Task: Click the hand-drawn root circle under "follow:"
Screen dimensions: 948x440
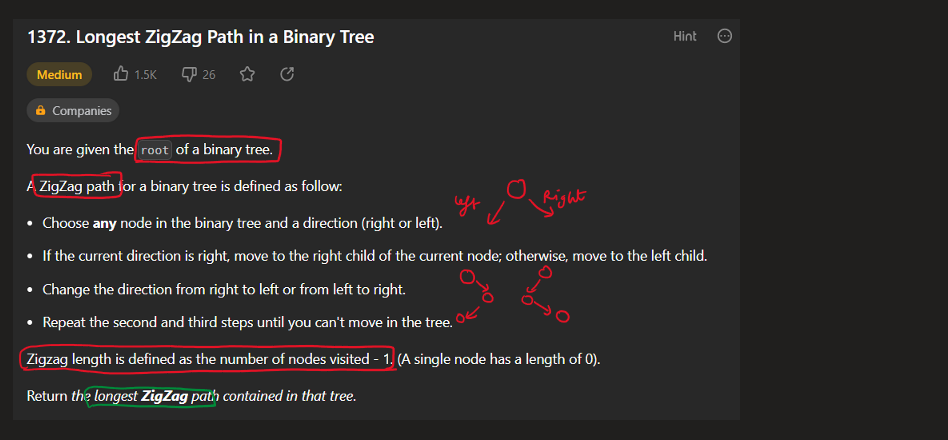Action: coord(516,190)
